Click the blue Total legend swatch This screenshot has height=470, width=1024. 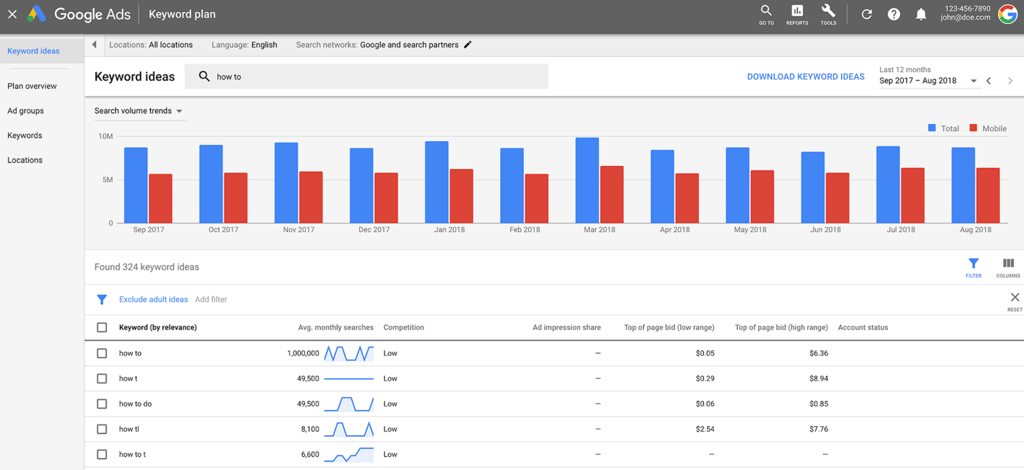click(x=932, y=129)
